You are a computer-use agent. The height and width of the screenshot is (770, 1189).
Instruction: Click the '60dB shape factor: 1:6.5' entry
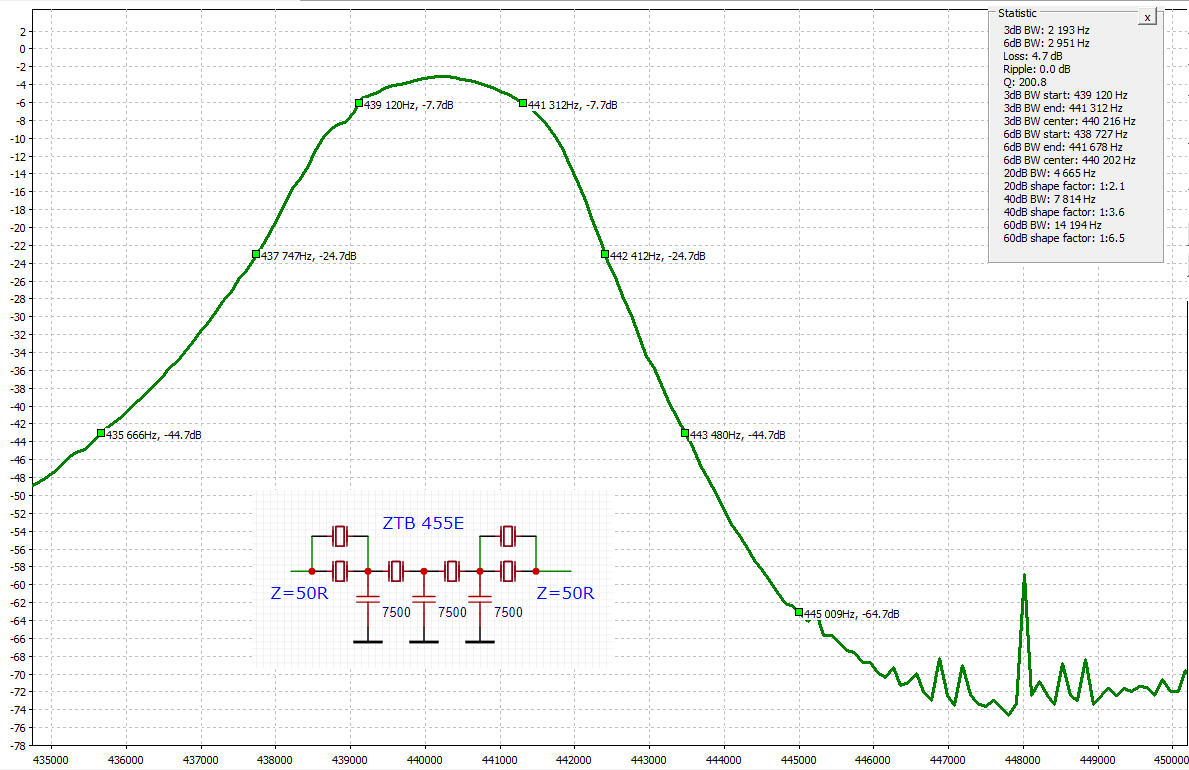[1063, 238]
